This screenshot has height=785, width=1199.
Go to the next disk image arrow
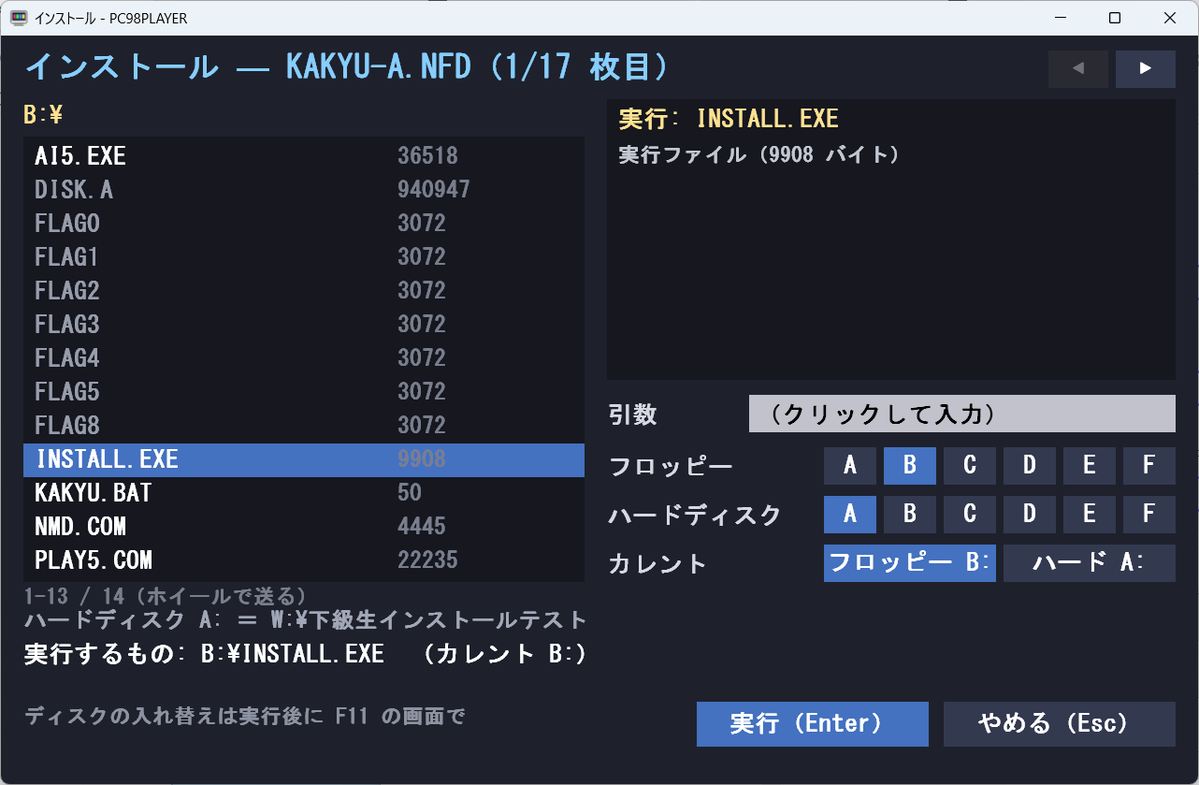(1145, 69)
